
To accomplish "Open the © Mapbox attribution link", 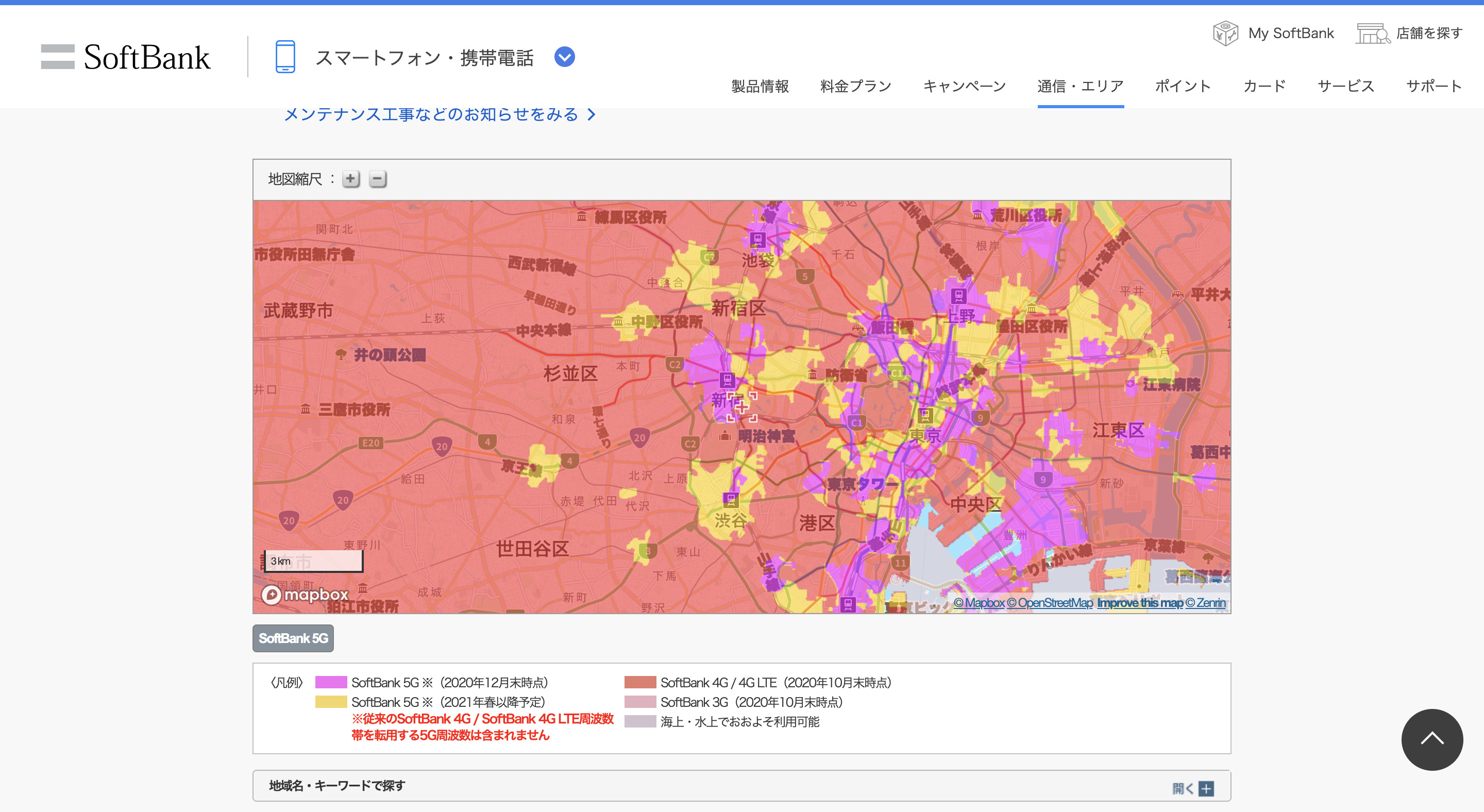I will pyautogui.click(x=979, y=602).
